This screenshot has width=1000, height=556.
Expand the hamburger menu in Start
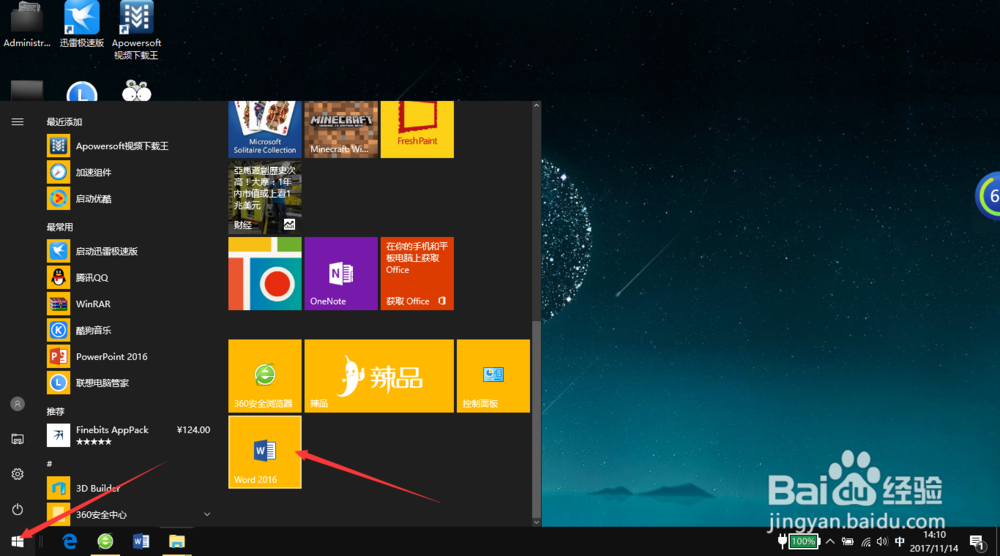17,122
